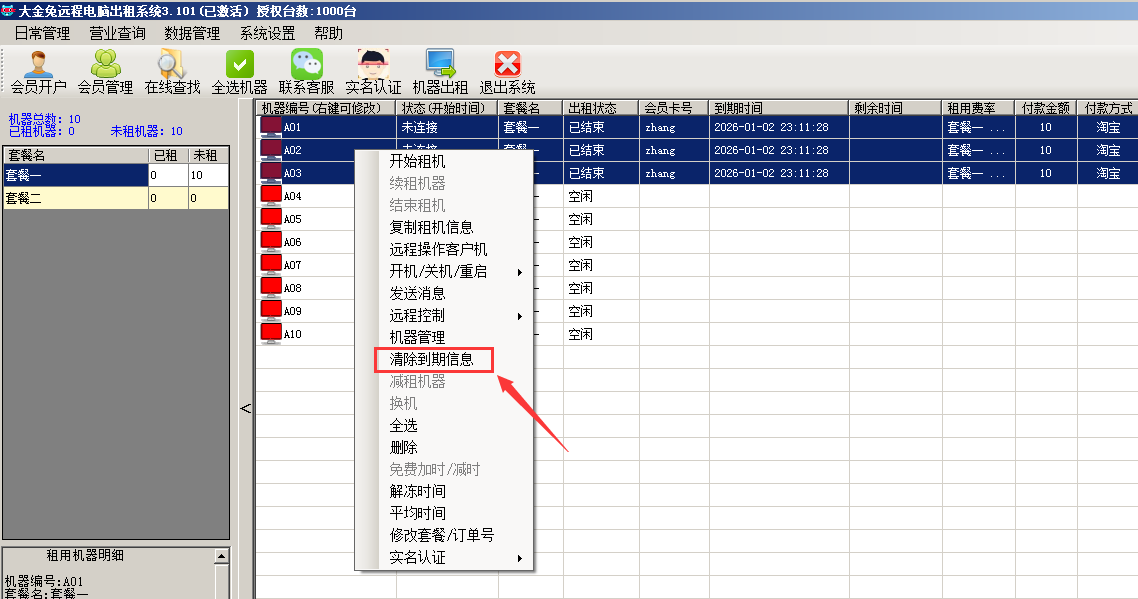The height and width of the screenshot is (599, 1138).
Task: Collapse the left panel with the < button
Action: click(245, 408)
